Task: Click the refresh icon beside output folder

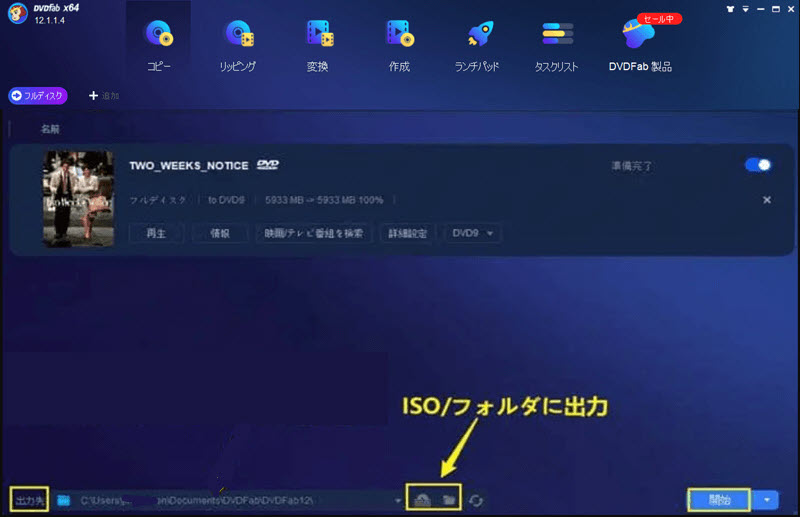Action: (477, 498)
